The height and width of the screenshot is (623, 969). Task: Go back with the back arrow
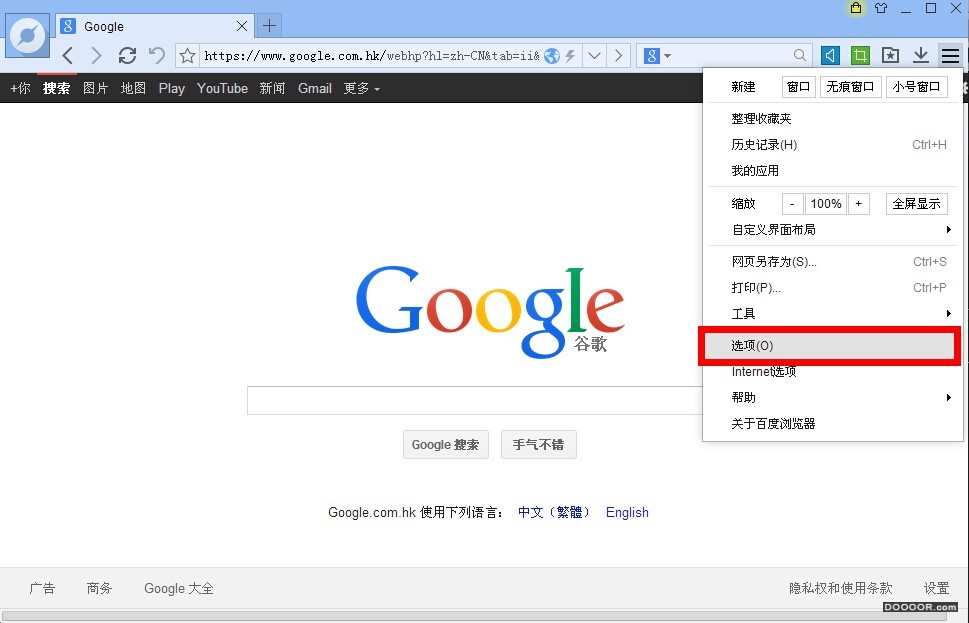[68, 56]
